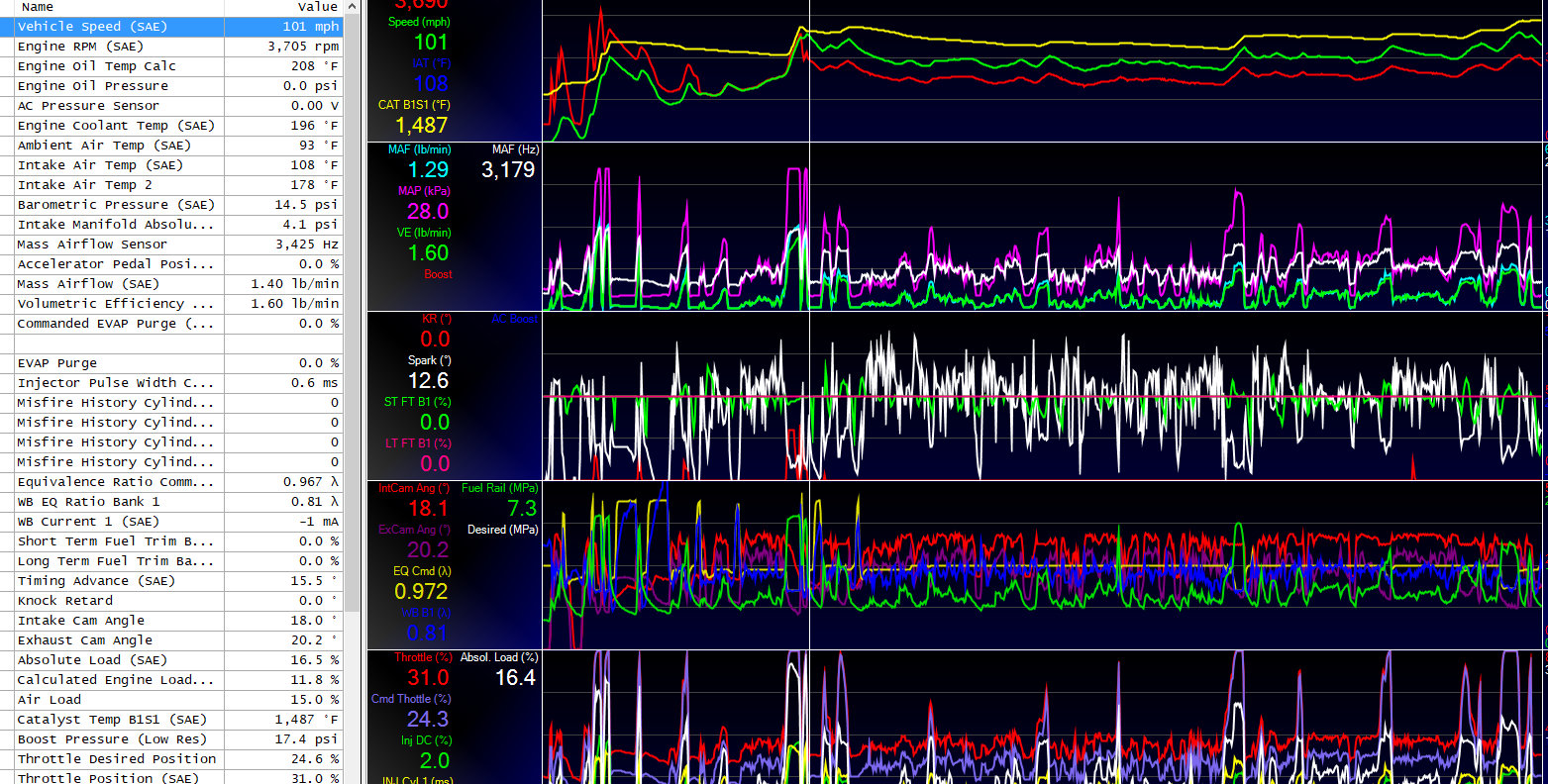
Task: Click the Desired (MPa) legend label
Action: pyautogui.click(x=502, y=530)
